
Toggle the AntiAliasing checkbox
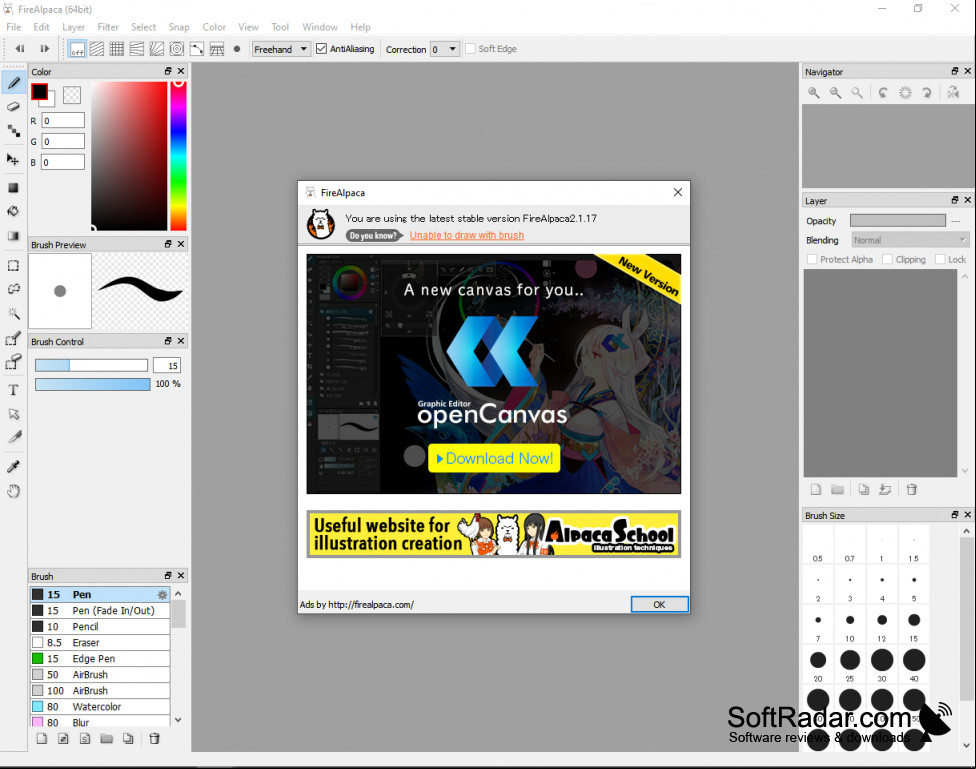[x=321, y=49]
